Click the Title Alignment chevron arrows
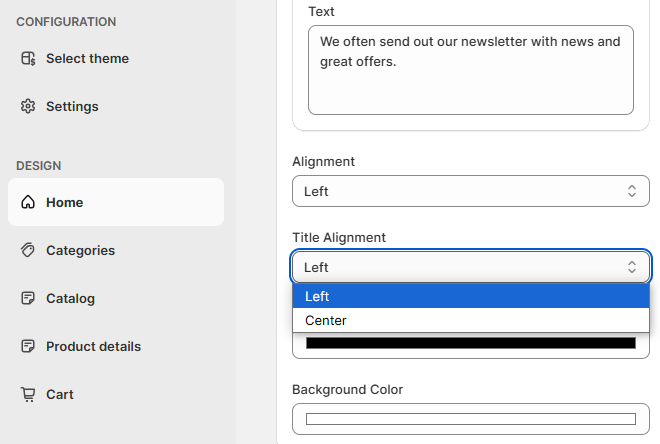This screenshot has width=660, height=444. [632, 267]
